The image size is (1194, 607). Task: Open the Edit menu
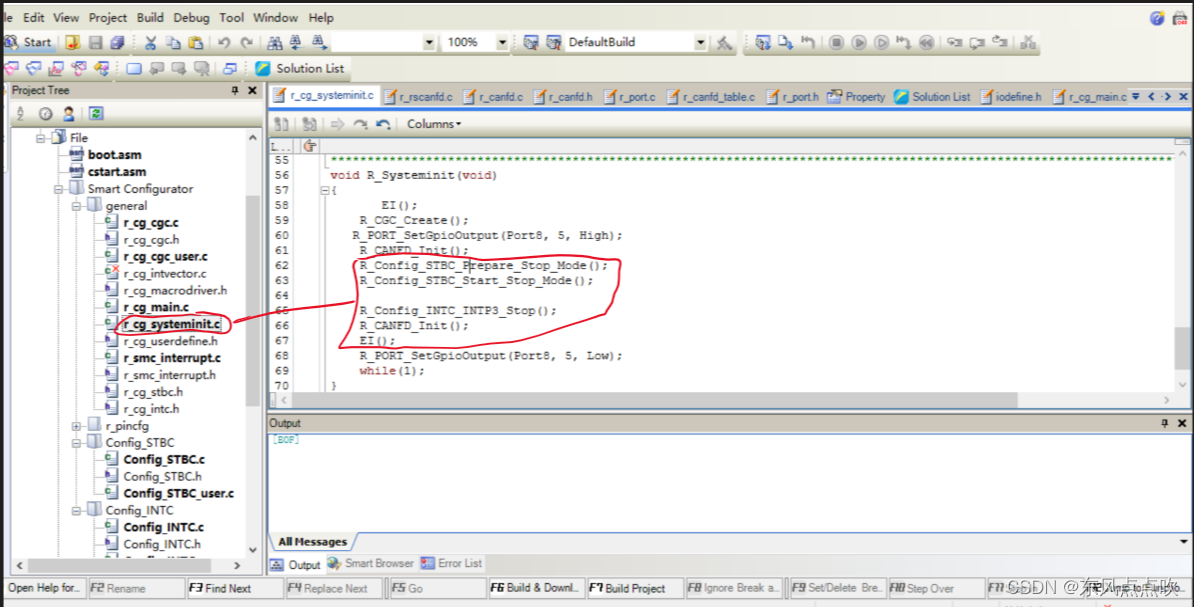click(x=34, y=18)
